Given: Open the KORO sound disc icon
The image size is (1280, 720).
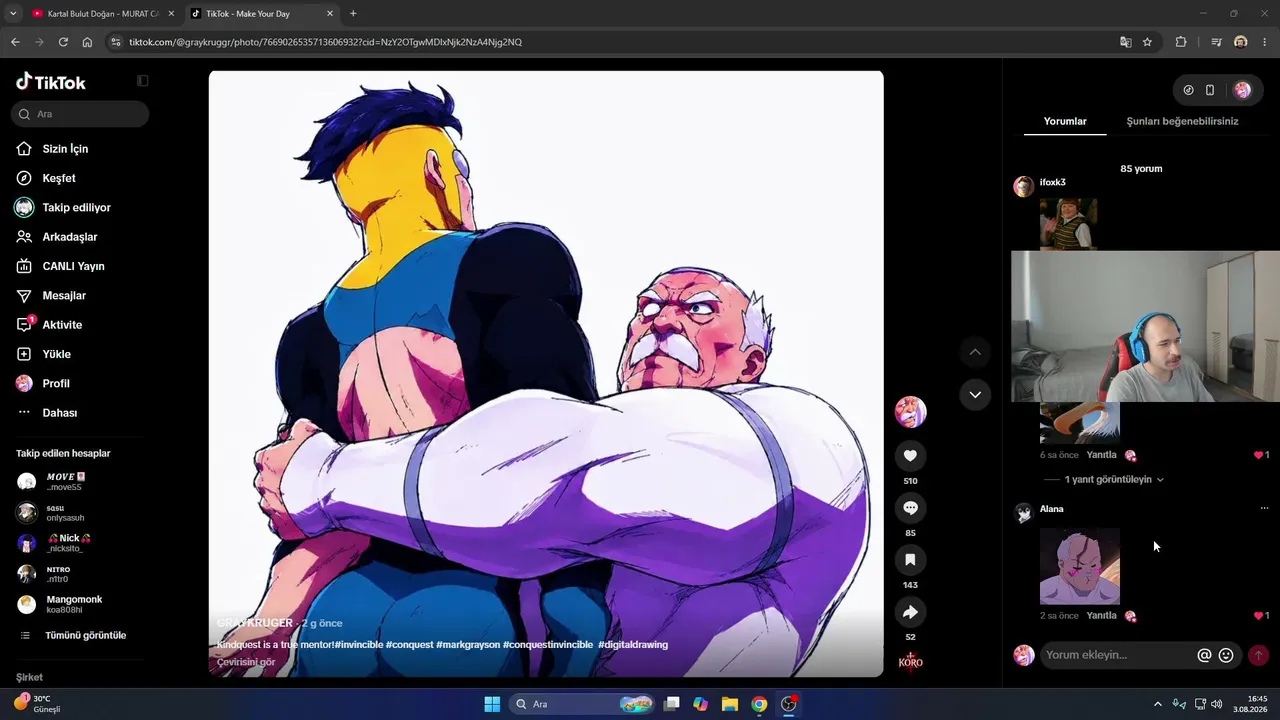Looking at the screenshot, I should click(x=910, y=662).
